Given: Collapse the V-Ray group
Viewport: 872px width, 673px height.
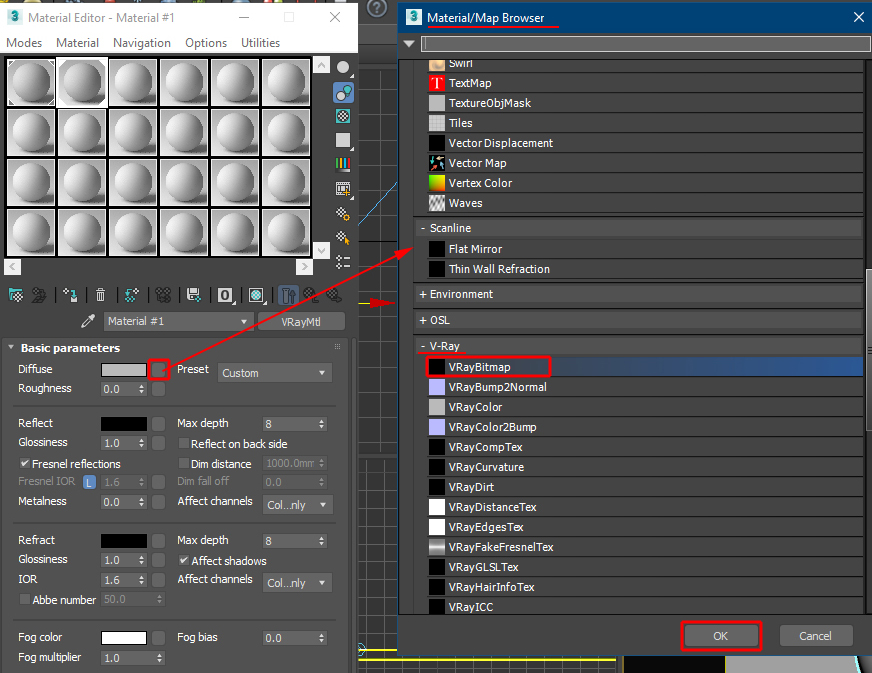Looking at the screenshot, I should coord(423,346).
